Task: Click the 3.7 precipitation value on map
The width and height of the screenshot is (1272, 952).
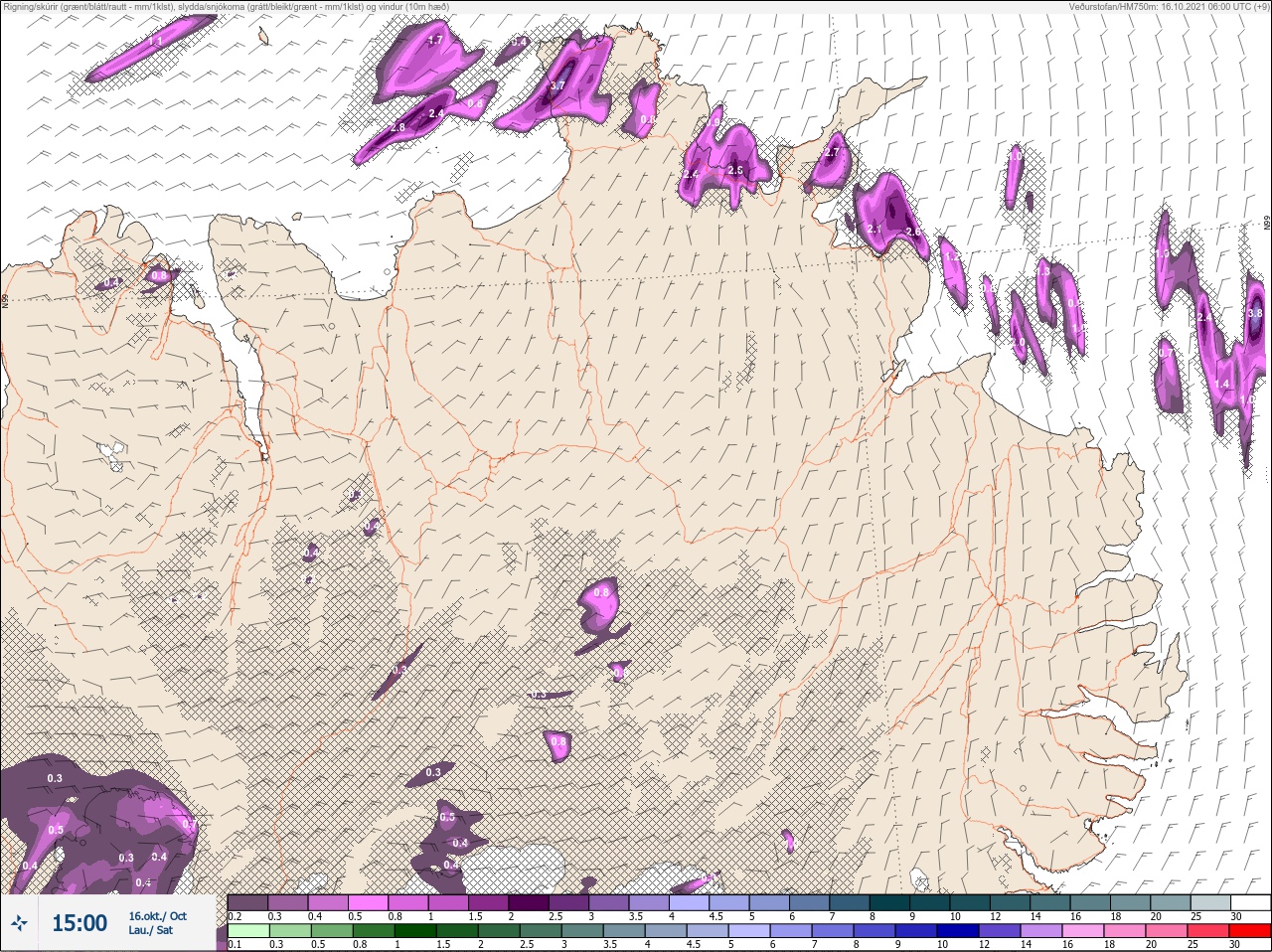Action: coord(557,86)
